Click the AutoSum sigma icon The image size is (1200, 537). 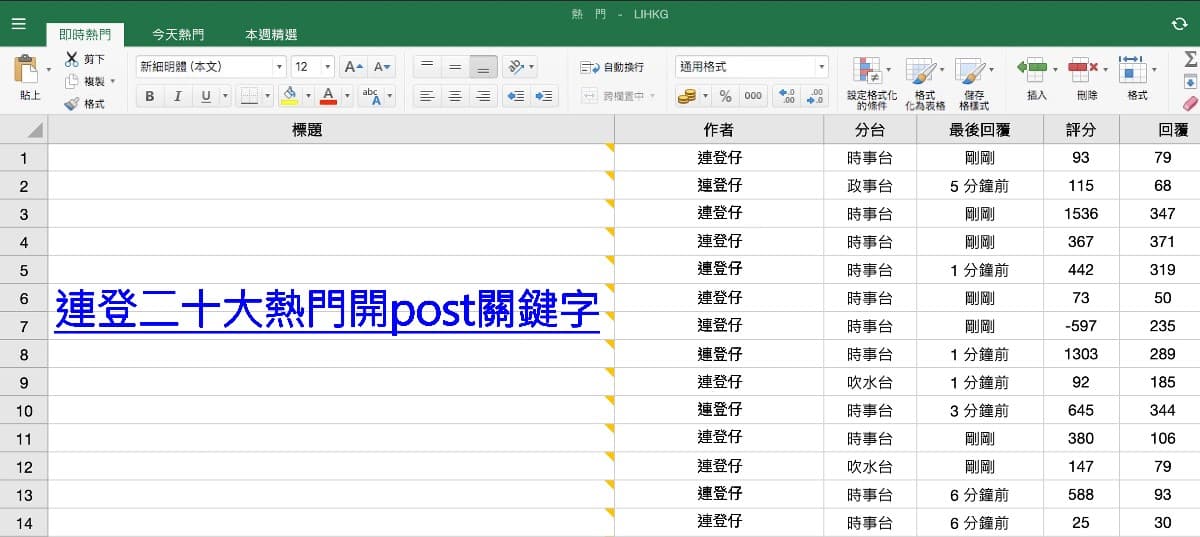click(x=1190, y=59)
